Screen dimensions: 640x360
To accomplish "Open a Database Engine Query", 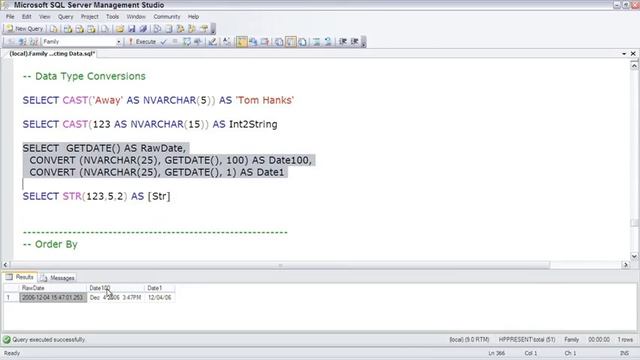I will tap(54, 29).
